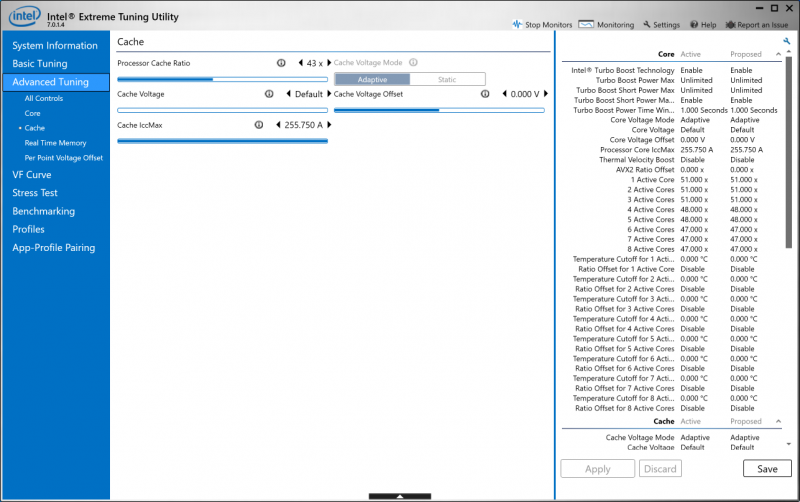Show info for Processor Cache Ratio
This screenshot has height=502, width=800.
pyautogui.click(x=281, y=63)
